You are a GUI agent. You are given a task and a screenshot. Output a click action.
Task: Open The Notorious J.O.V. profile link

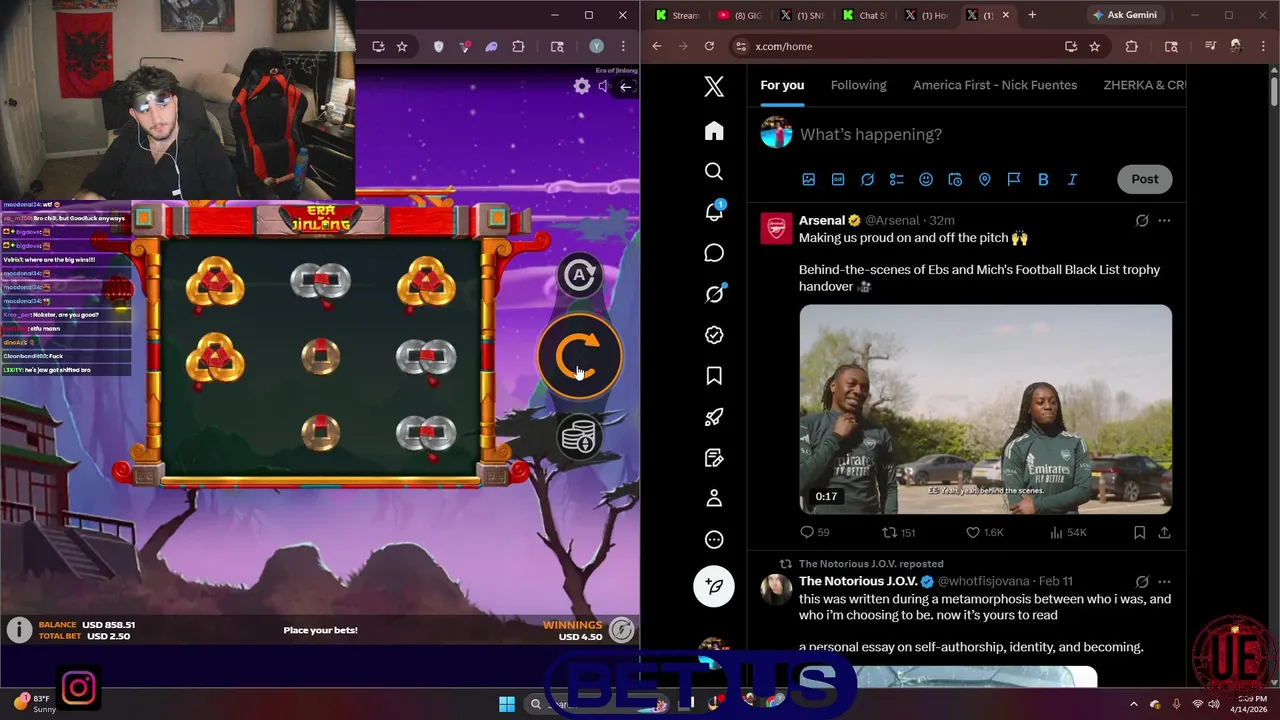[857, 581]
